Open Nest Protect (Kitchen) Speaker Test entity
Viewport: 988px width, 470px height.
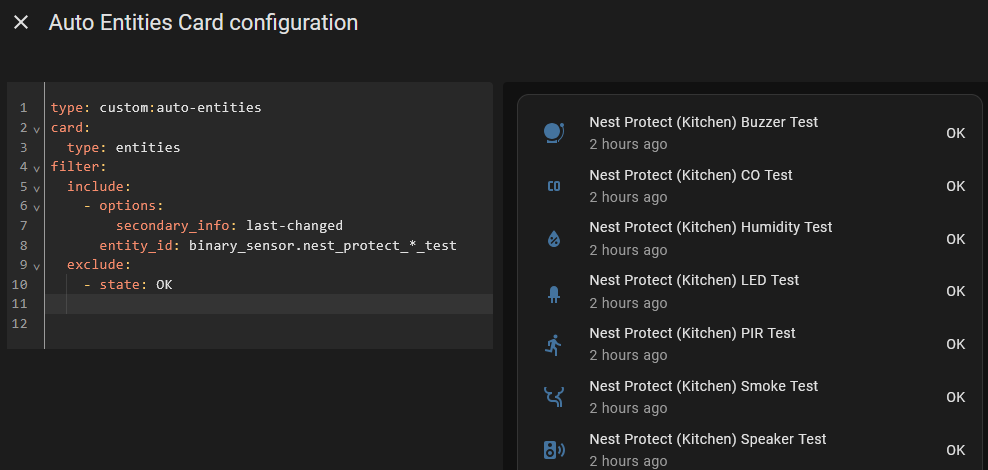pos(708,439)
